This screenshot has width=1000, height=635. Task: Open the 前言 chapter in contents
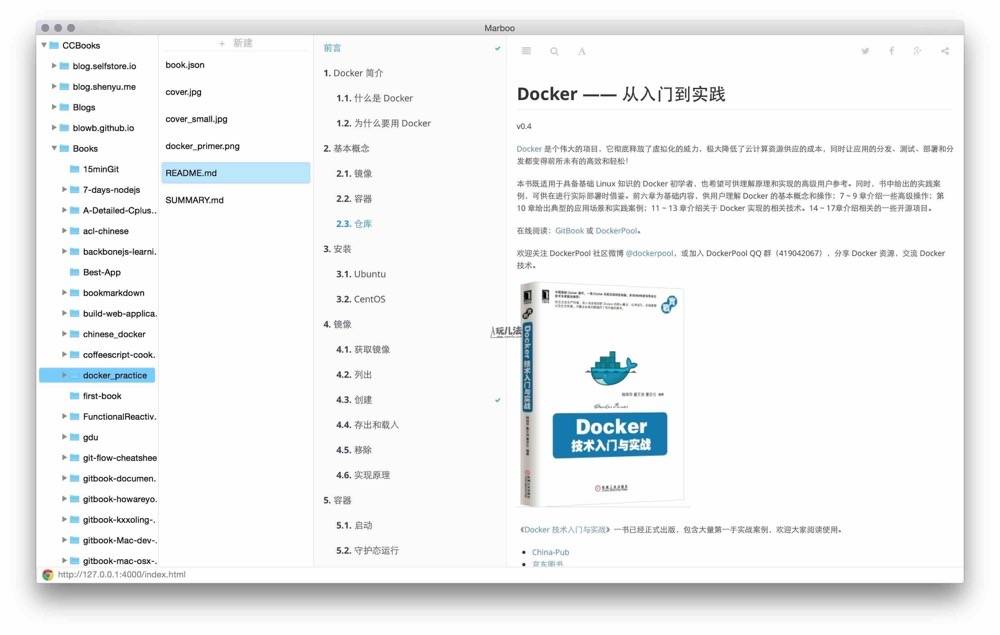coord(332,48)
